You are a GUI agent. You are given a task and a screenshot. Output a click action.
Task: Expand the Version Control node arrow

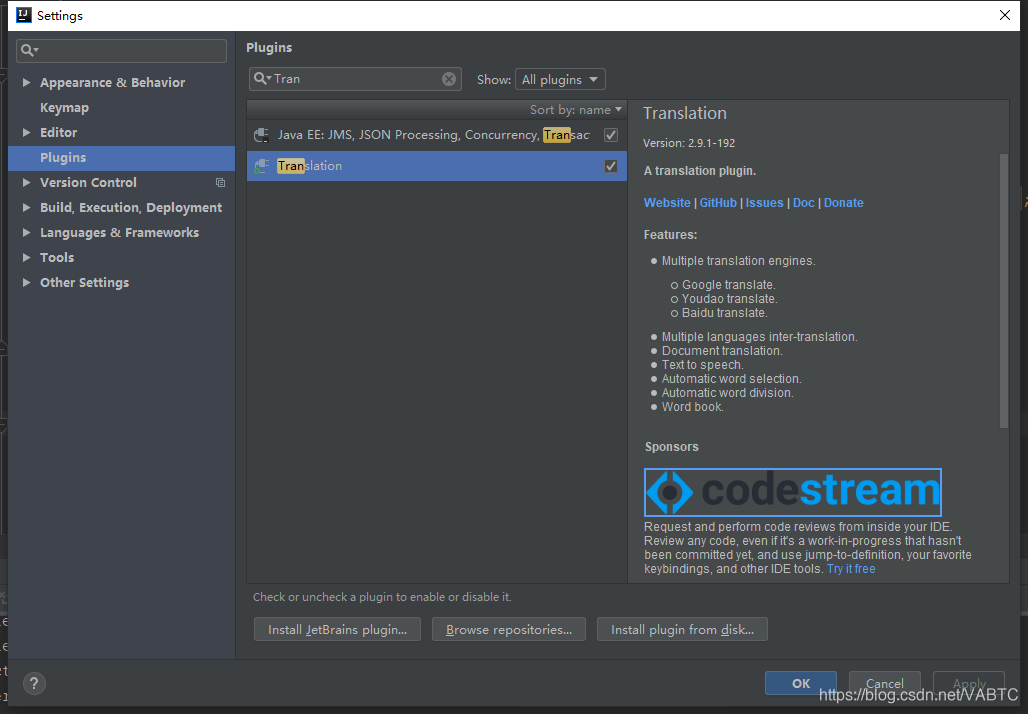[26, 182]
